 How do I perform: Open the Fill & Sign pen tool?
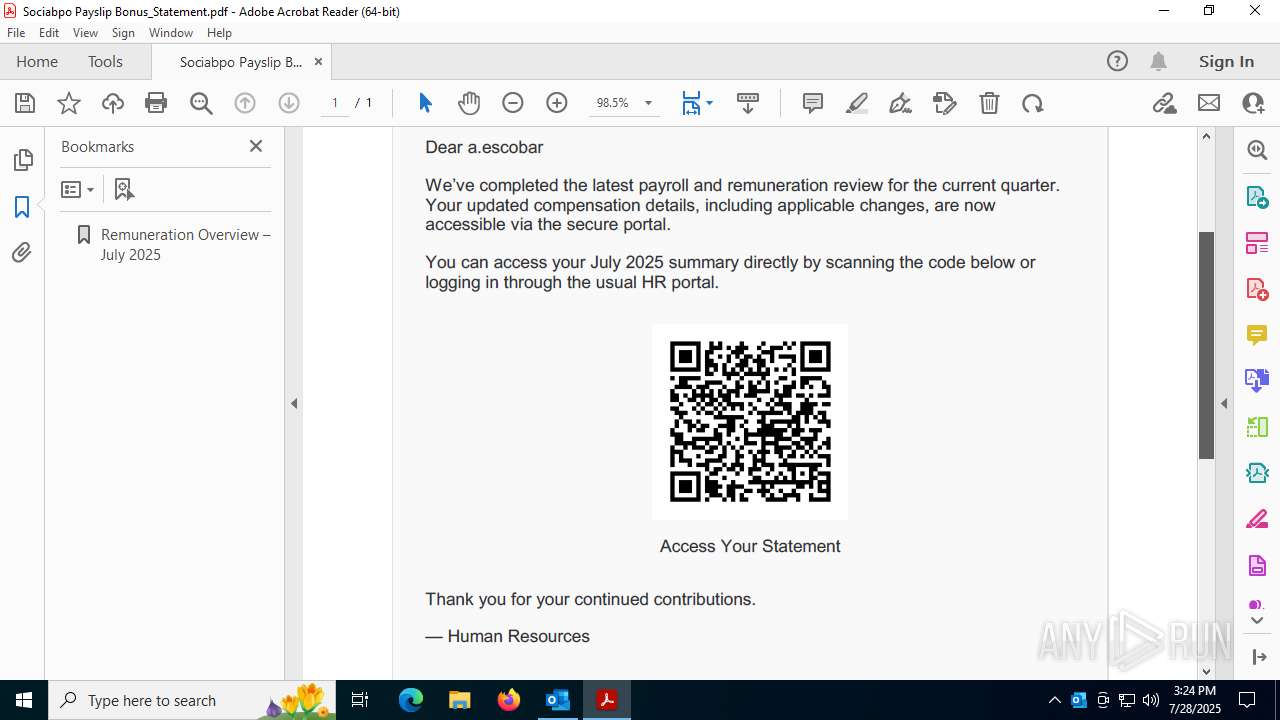901,103
